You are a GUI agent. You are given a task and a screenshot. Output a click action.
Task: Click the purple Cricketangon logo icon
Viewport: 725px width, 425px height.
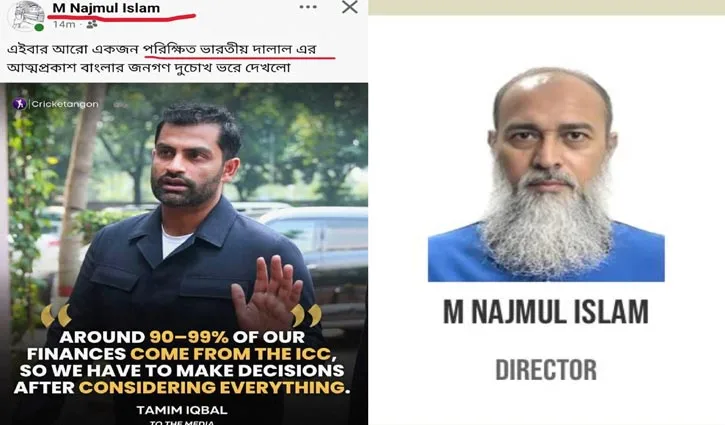click(x=19, y=104)
